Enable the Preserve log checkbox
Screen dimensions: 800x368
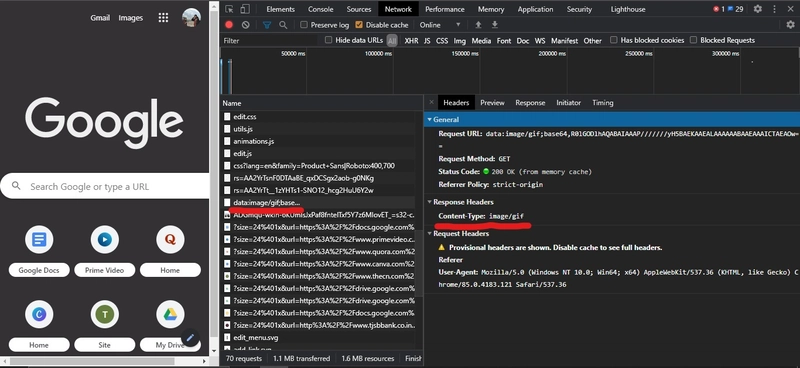[x=304, y=24]
